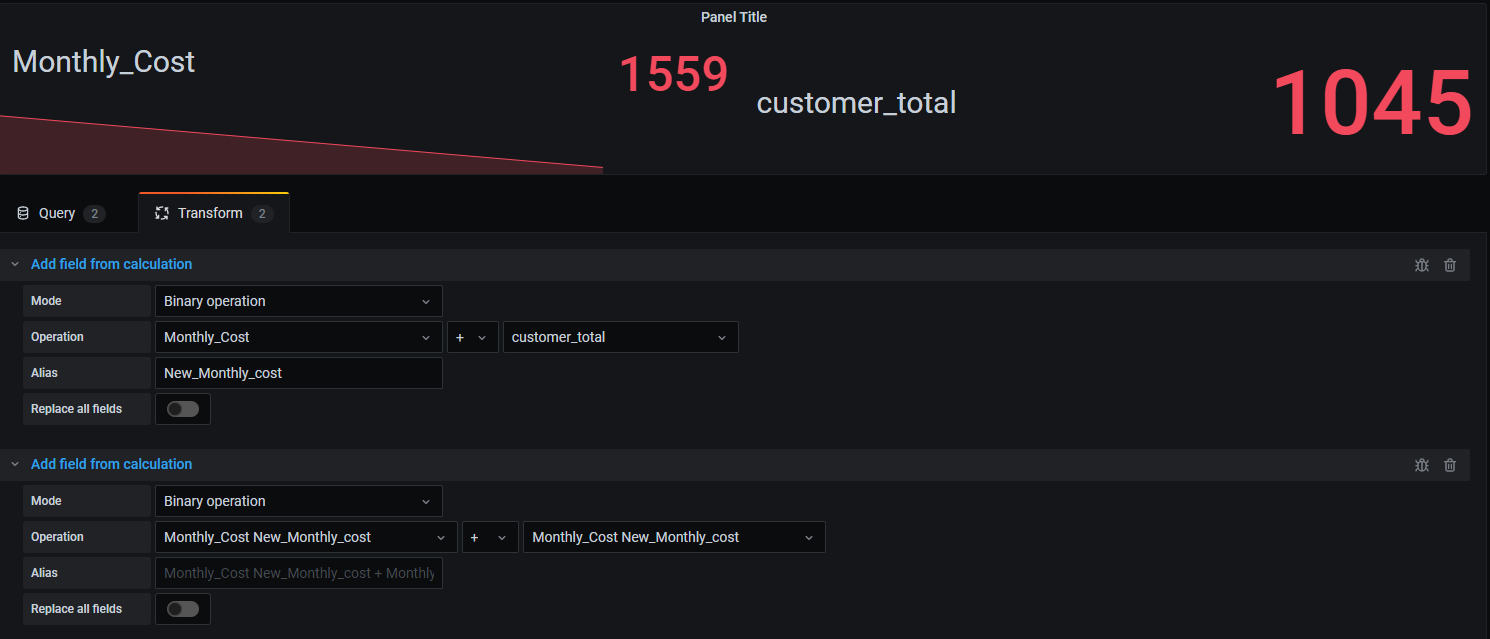The height and width of the screenshot is (639, 1490).
Task: Delete the first Add field from calculation transform
Action: point(1450,265)
